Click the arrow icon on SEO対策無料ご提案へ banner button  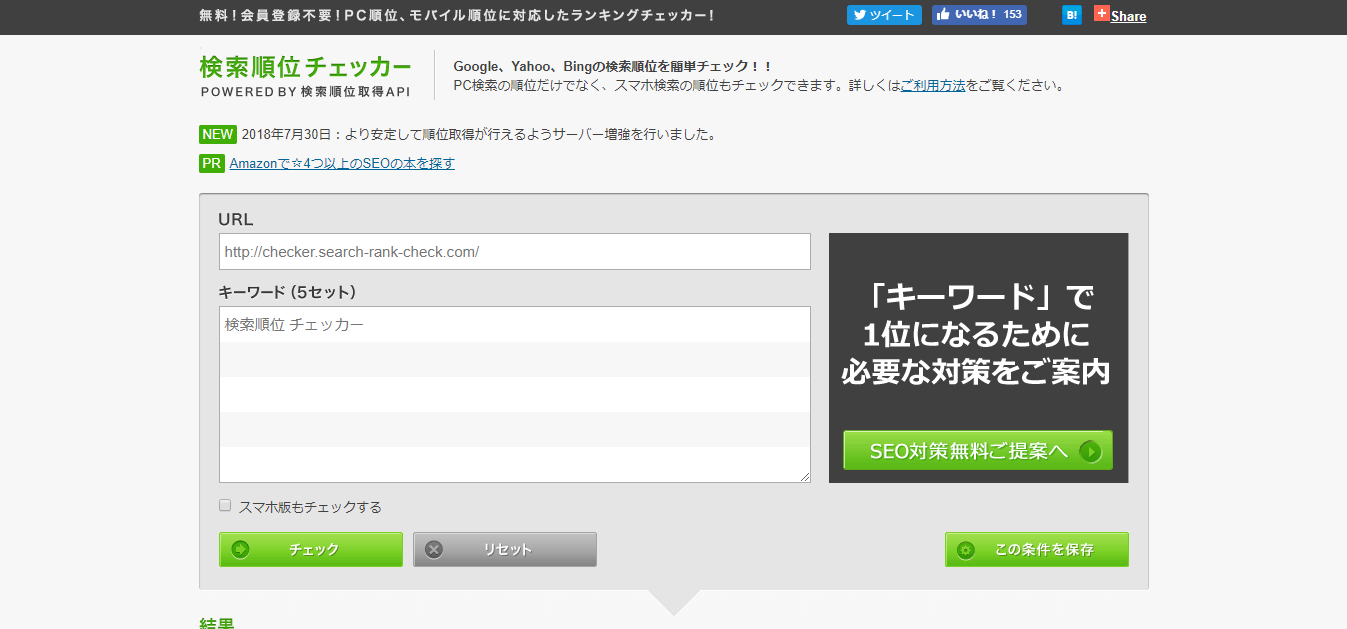pyautogui.click(x=1090, y=451)
